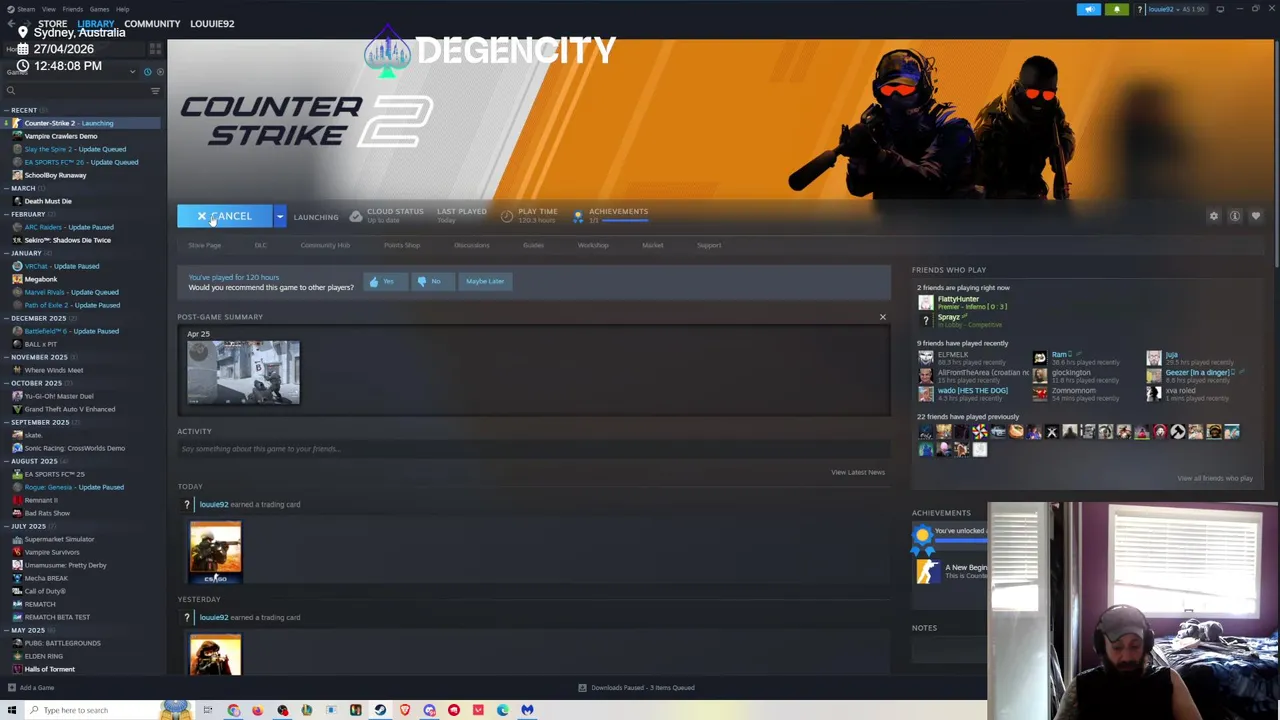The image size is (1280, 720).
Task: Open the LOUUIE92 profile tab
Action: pyautogui.click(x=212, y=23)
